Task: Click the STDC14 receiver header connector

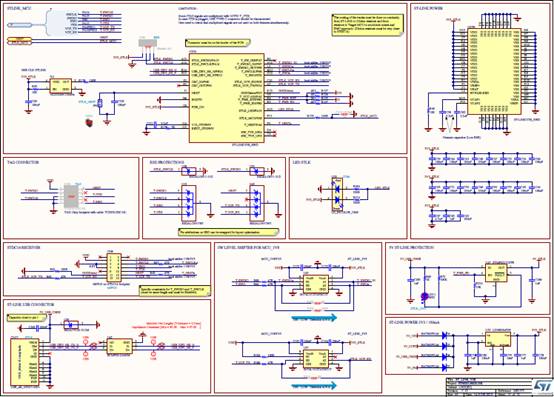Action: 114,268
